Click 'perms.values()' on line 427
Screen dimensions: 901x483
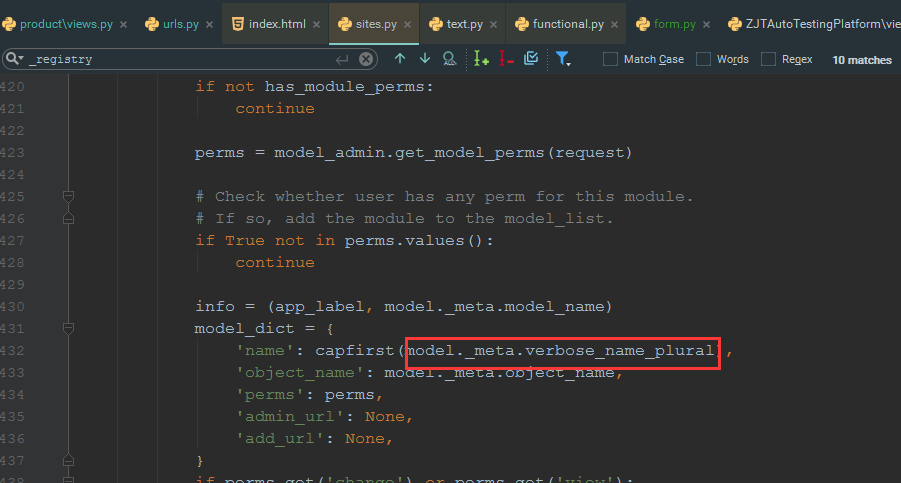pos(414,241)
